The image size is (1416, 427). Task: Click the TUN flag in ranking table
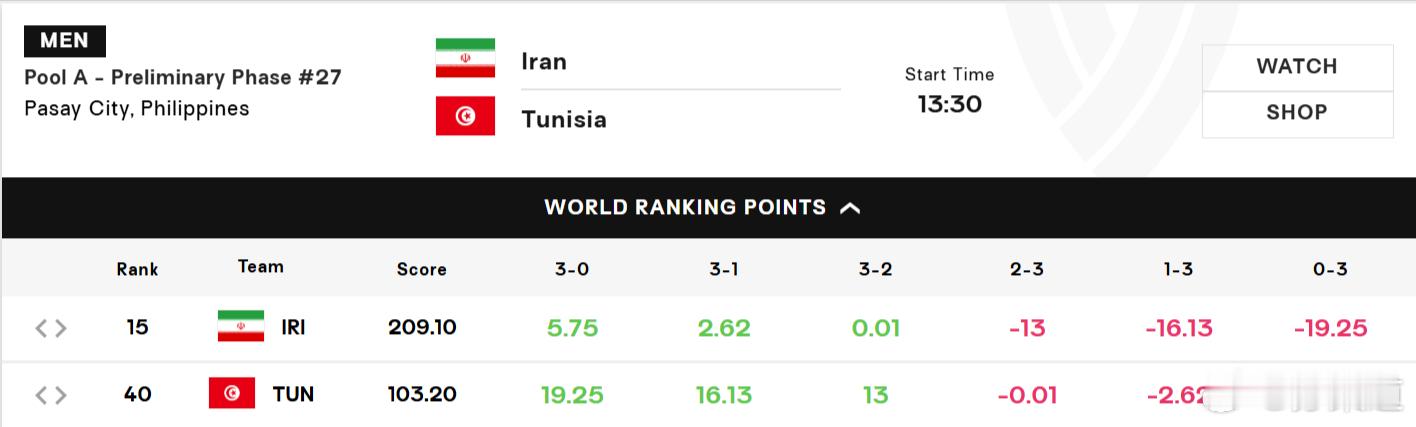point(232,393)
